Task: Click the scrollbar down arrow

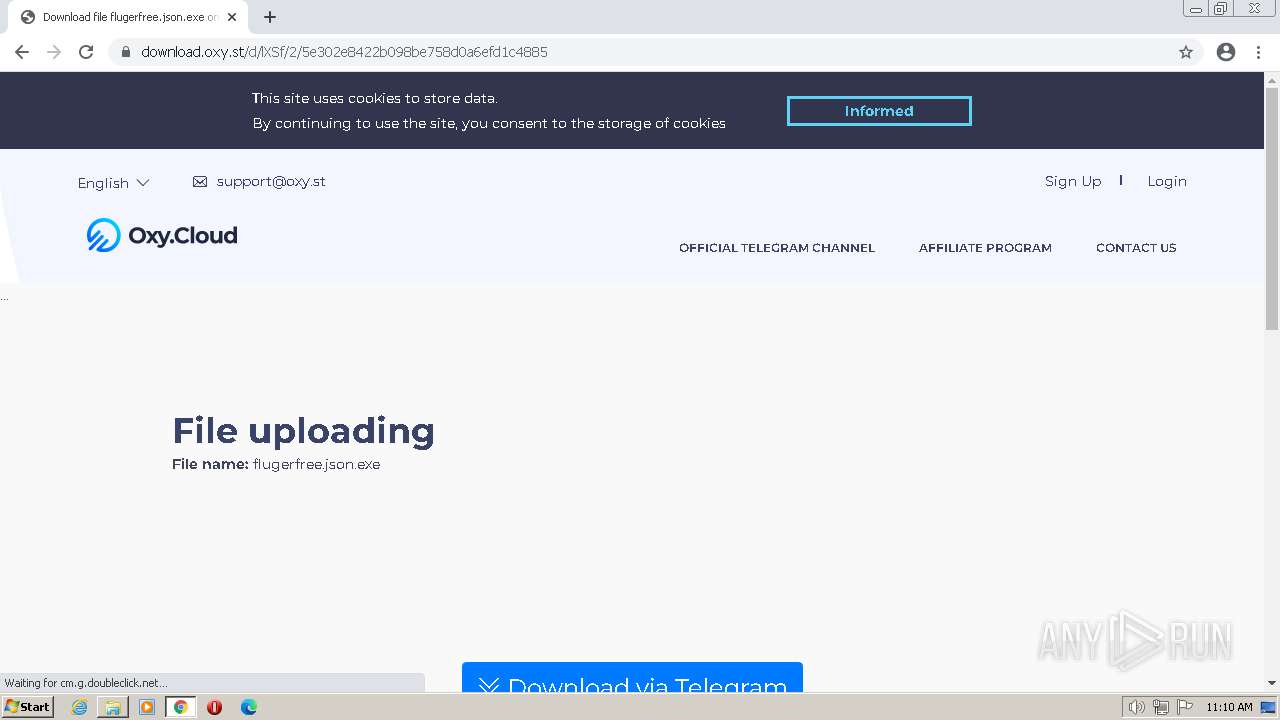Action: pyautogui.click(x=1272, y=684)
